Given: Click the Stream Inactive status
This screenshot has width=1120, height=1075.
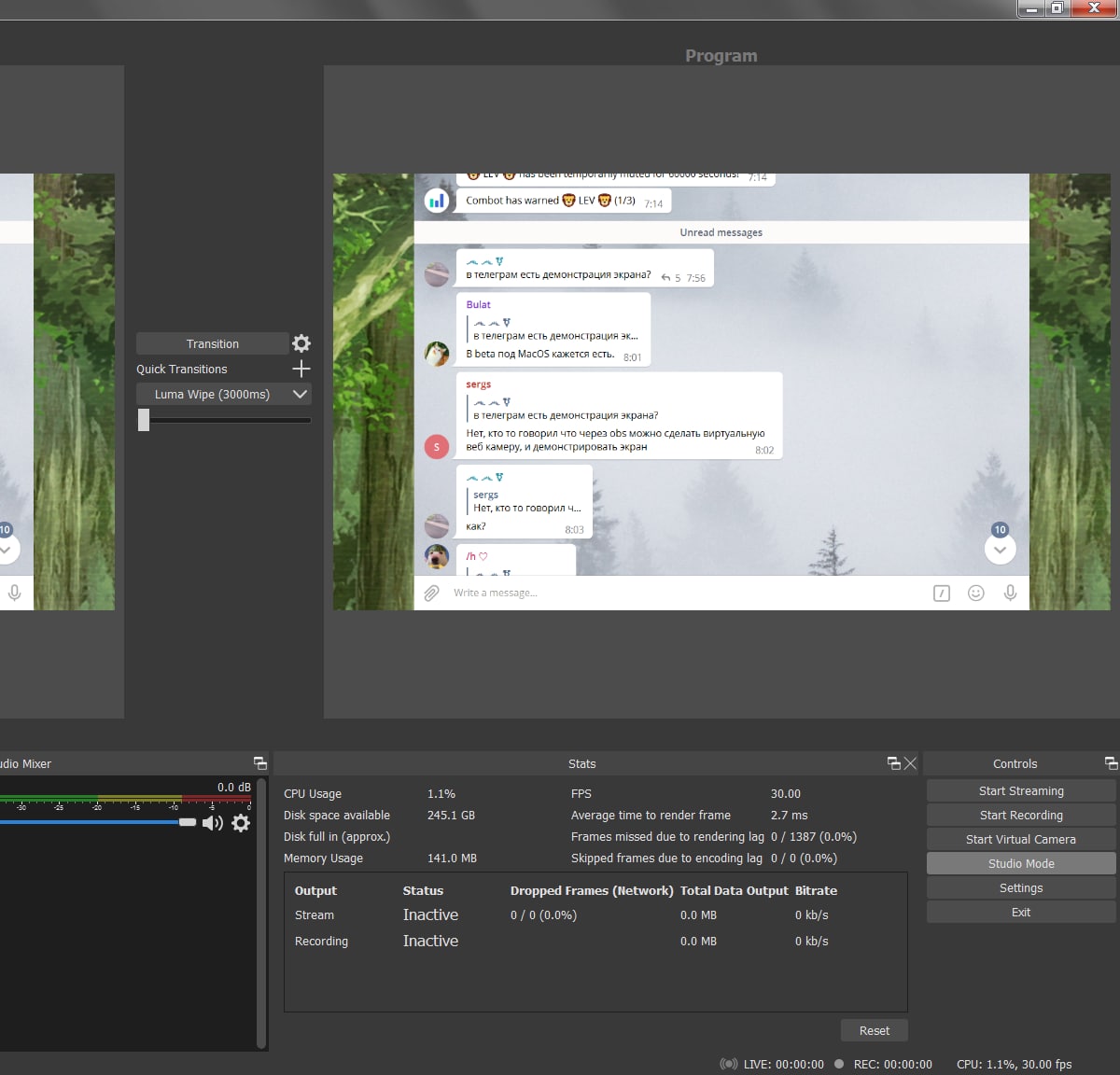Looking at the screenshot, I should click(430, 914).
